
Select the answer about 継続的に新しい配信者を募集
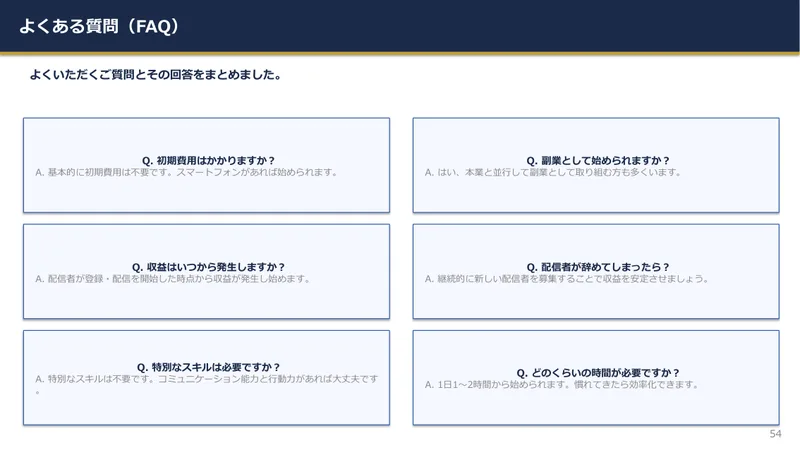point(566,279)
